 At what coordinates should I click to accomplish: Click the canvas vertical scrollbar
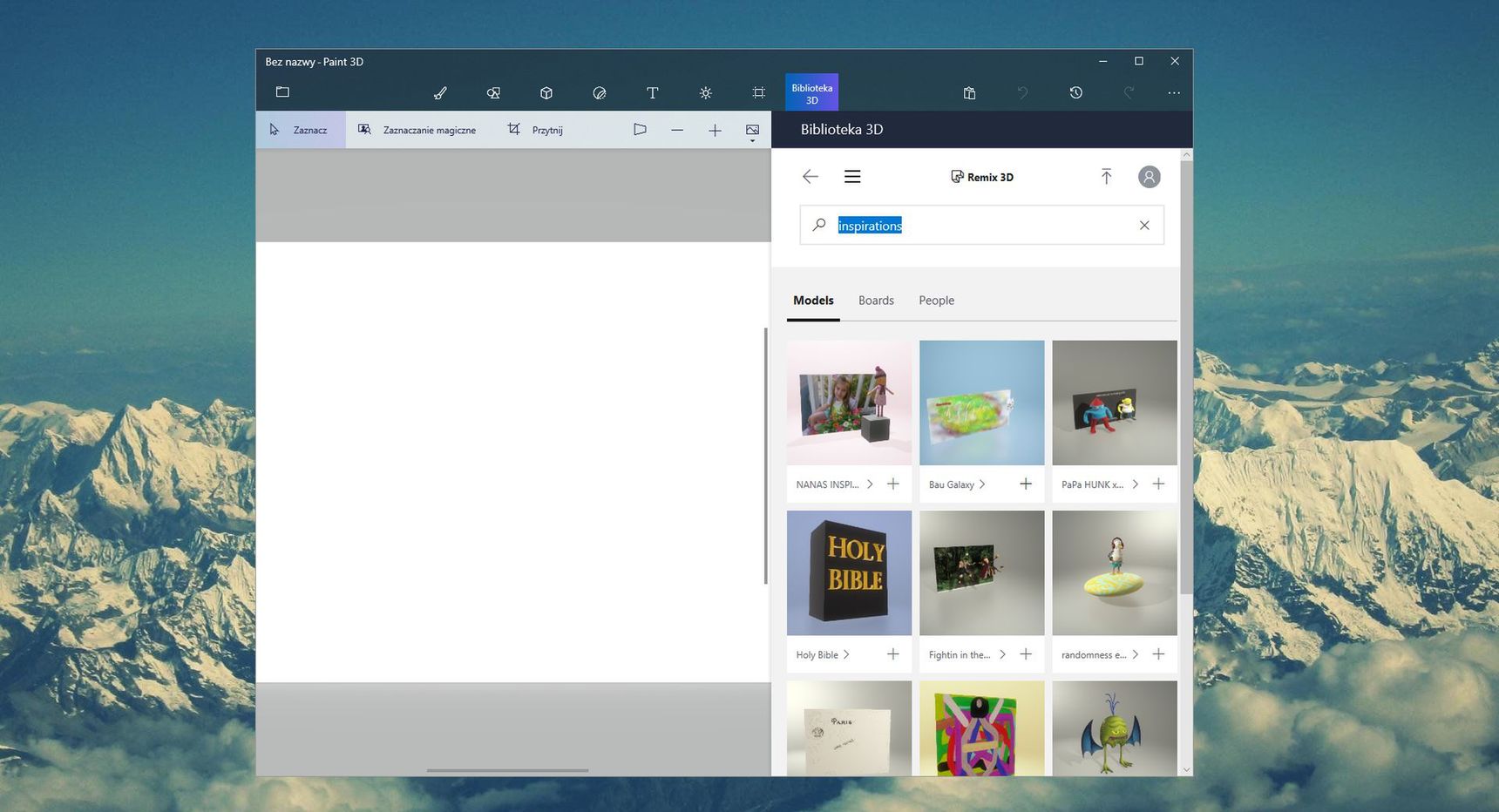766,456
